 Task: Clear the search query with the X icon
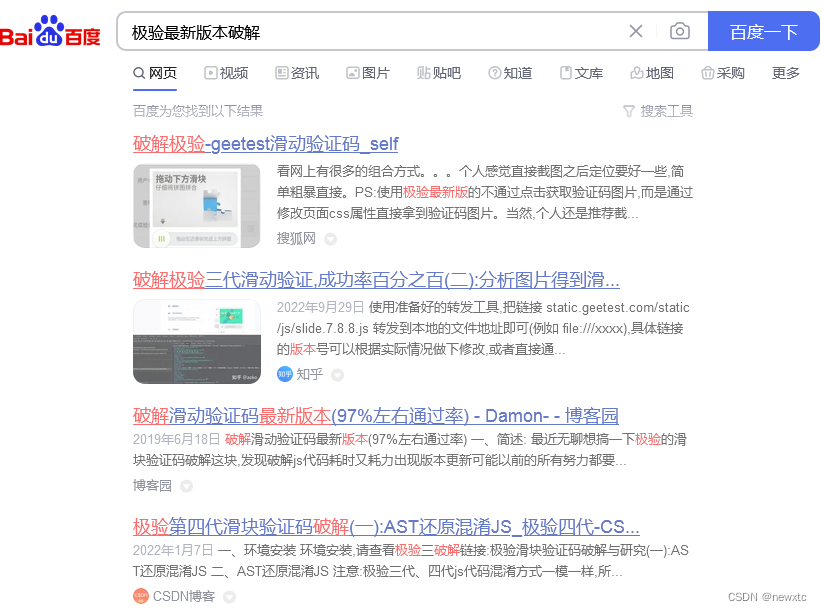point(635,31)
